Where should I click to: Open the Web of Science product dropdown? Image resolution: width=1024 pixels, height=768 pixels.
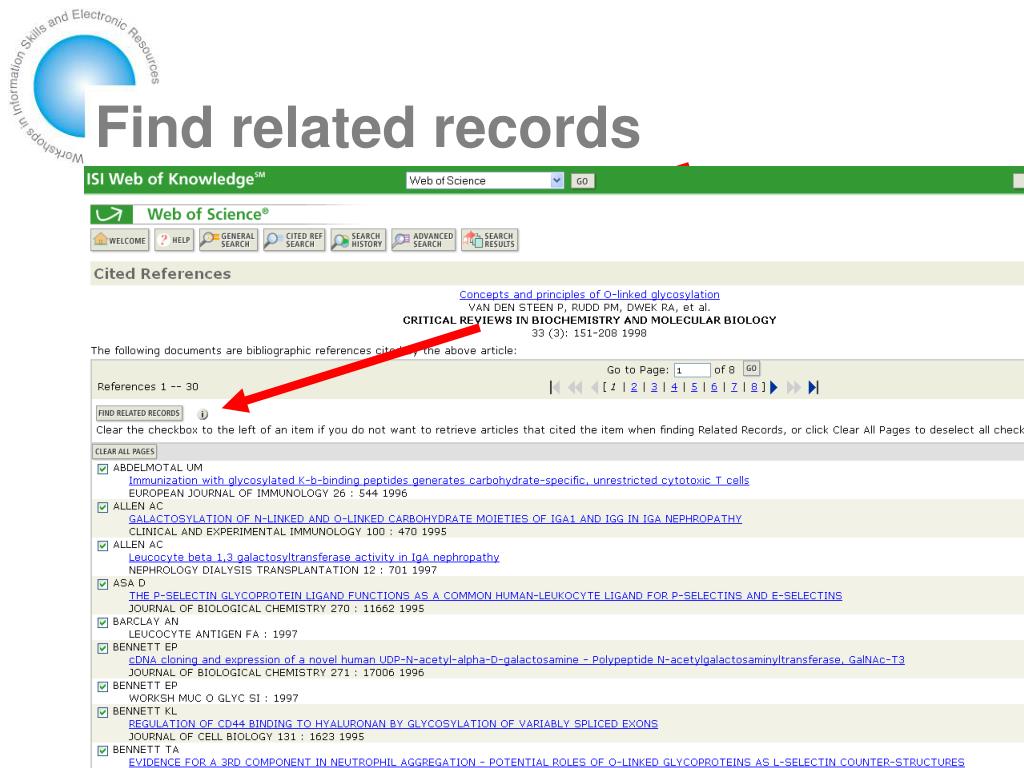(485, 180)
